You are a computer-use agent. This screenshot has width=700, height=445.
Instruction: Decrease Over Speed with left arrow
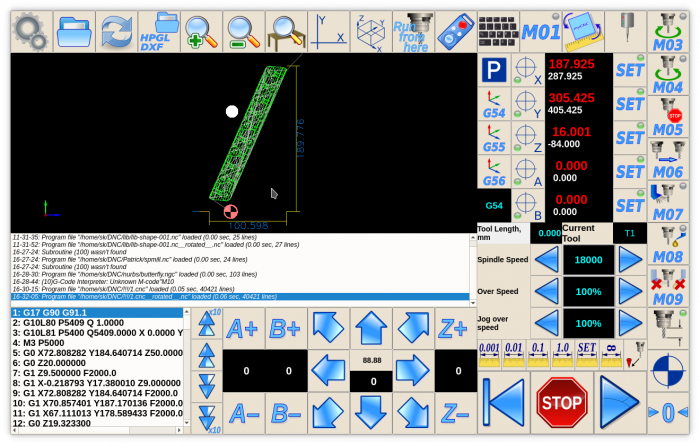click(546, 293)
